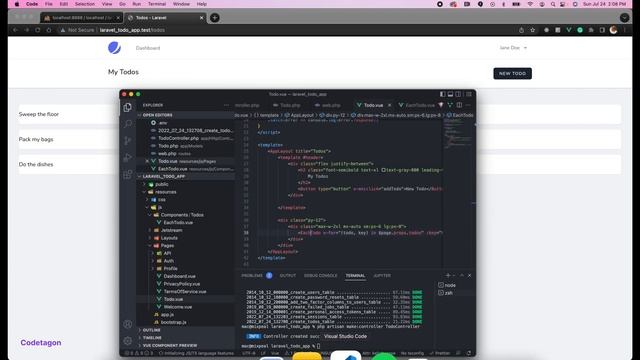
Task: Toggle panel layout icon in VS Code title bar
Action: tap(450, 94)
